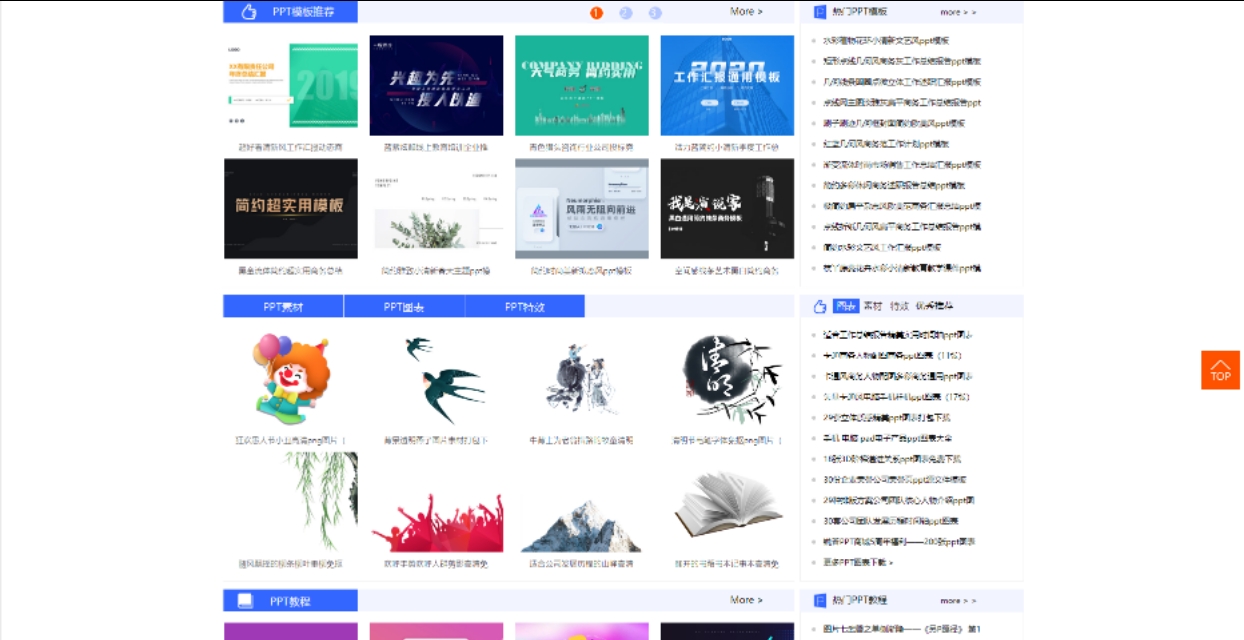
Task: Click the blue document icon beside 热门PPT模板
Action: (x=822, y=11)
